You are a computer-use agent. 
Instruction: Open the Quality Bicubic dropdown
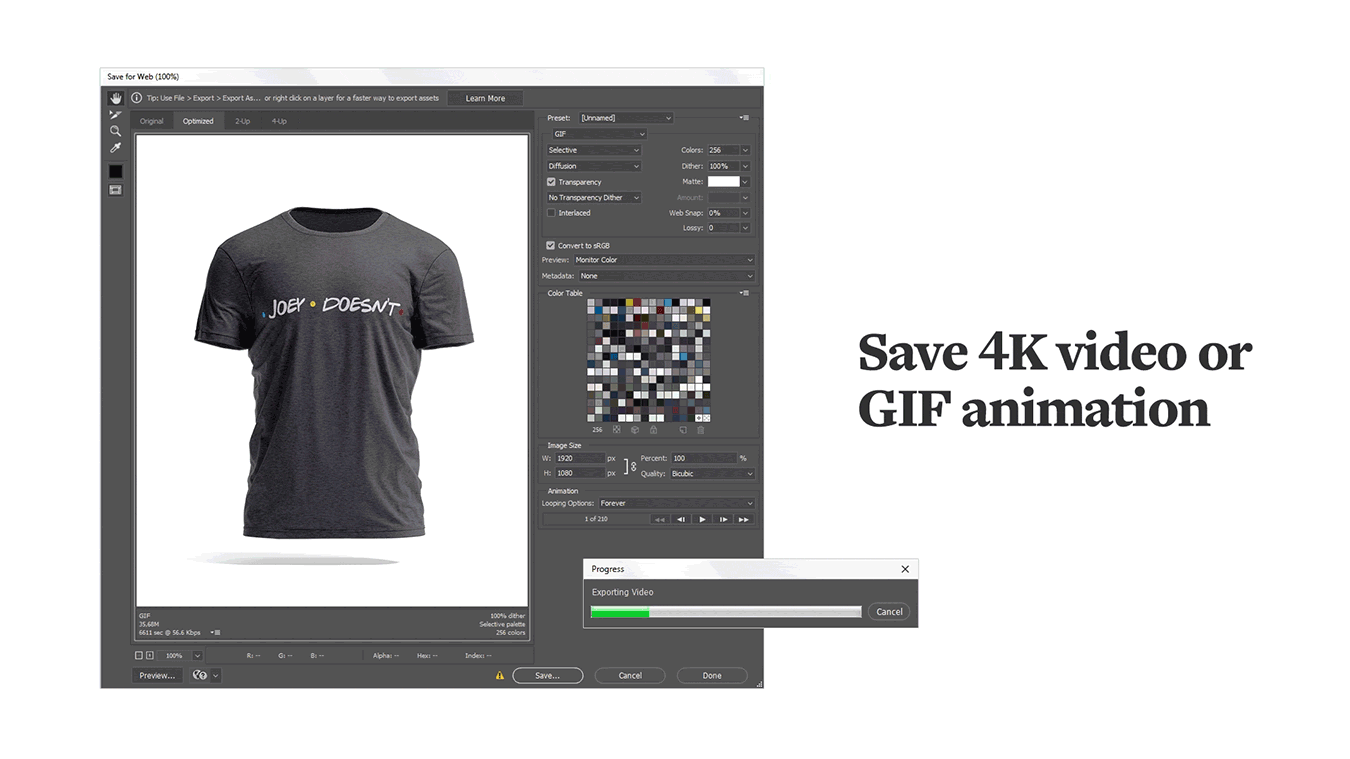[x=712, y=474]
